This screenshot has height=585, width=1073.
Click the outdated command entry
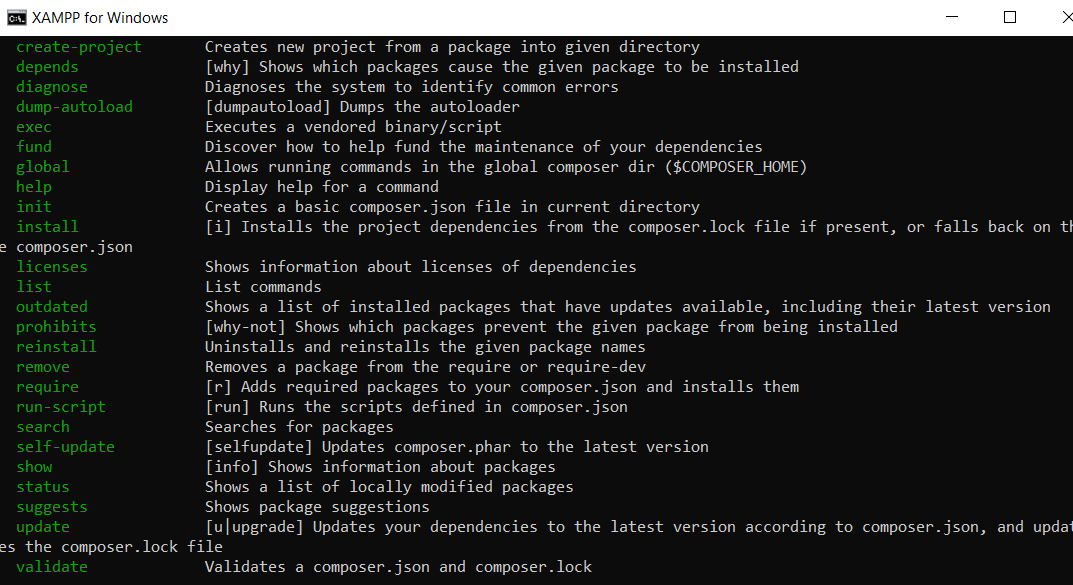pos(52,307)
